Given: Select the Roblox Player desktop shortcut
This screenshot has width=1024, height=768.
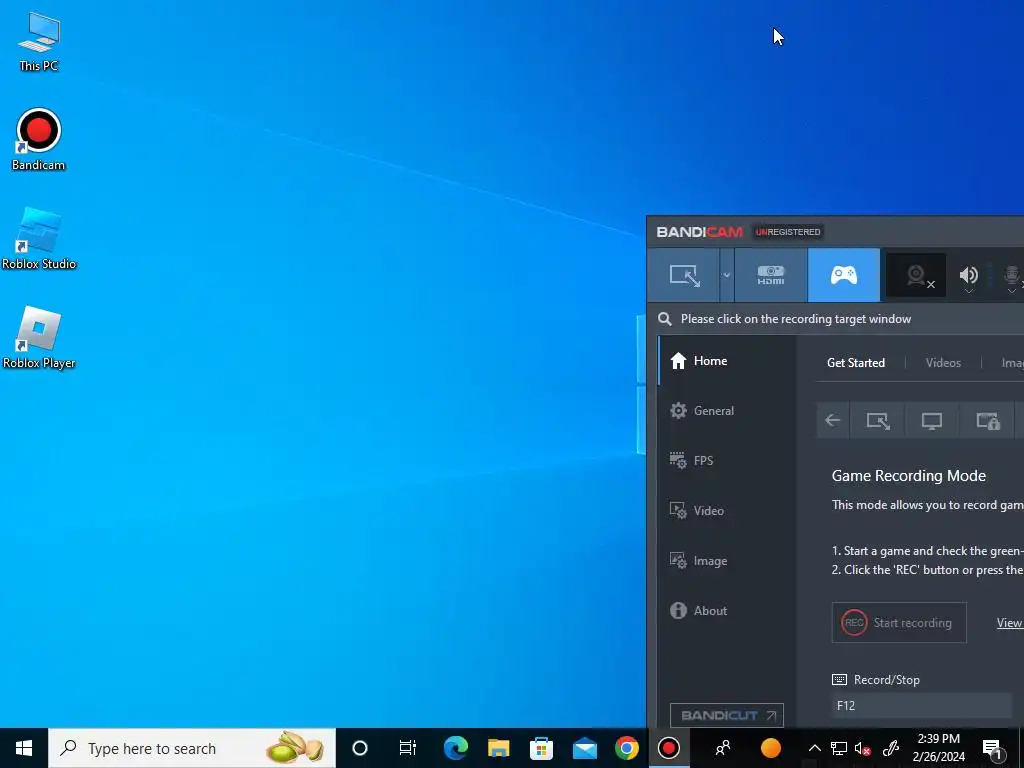Looking at the screenshot, I should click(x=39, y=338).
